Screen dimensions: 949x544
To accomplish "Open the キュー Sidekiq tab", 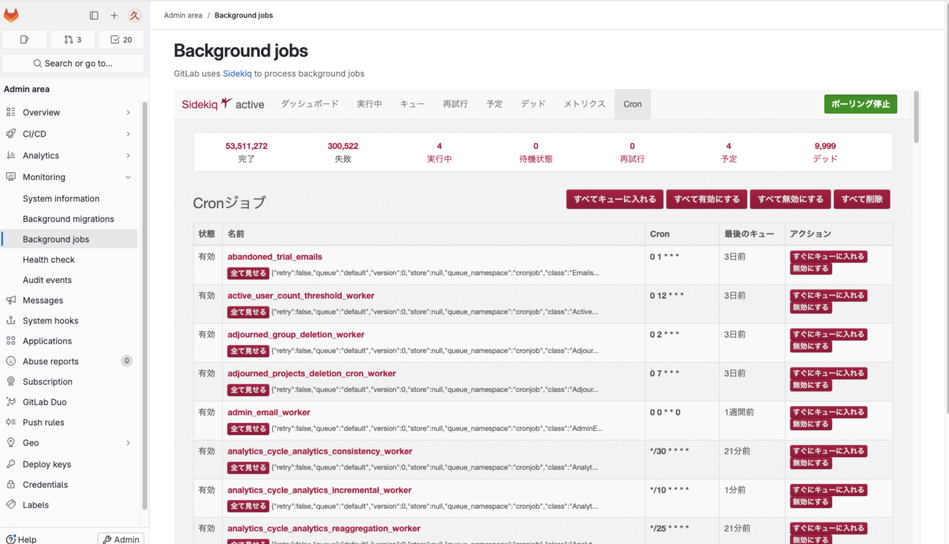I will point(412,104).
